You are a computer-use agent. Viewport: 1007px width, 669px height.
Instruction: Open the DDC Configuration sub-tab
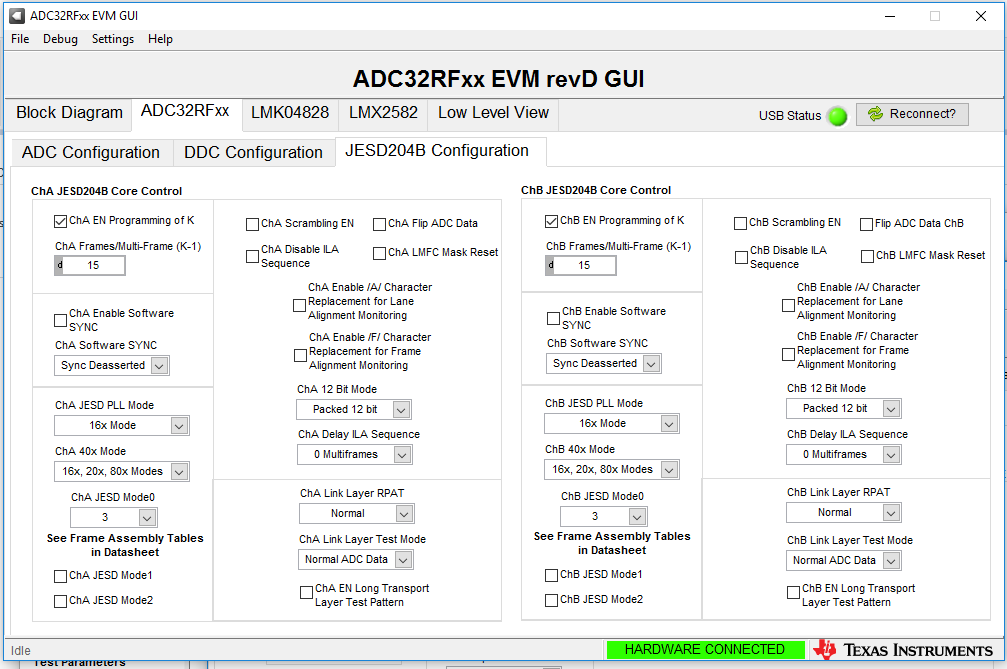(x=254, y=153)
